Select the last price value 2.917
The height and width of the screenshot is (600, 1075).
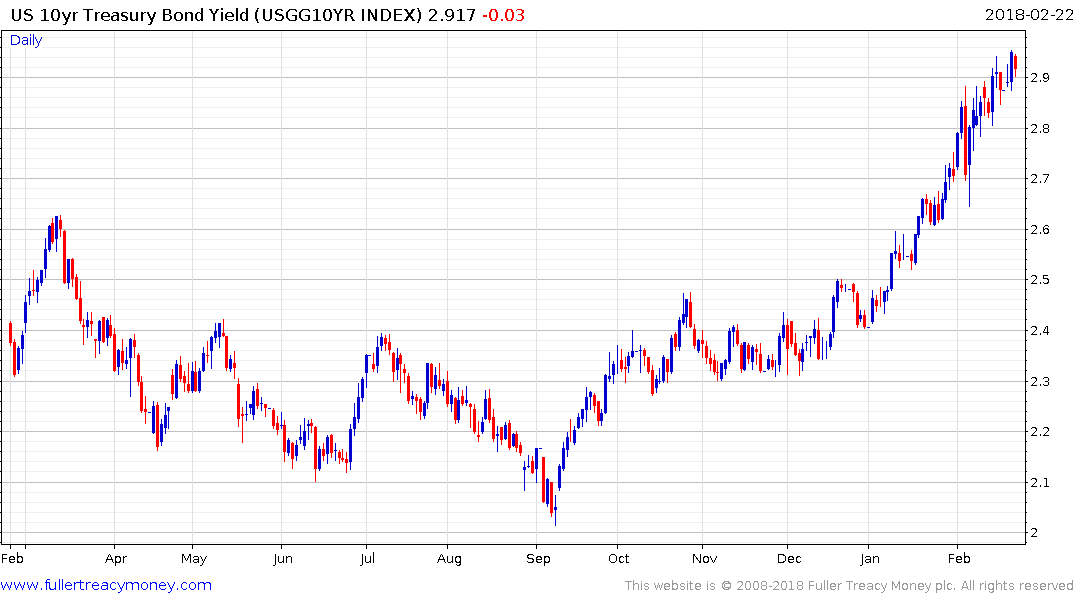[x=452, y=15]
